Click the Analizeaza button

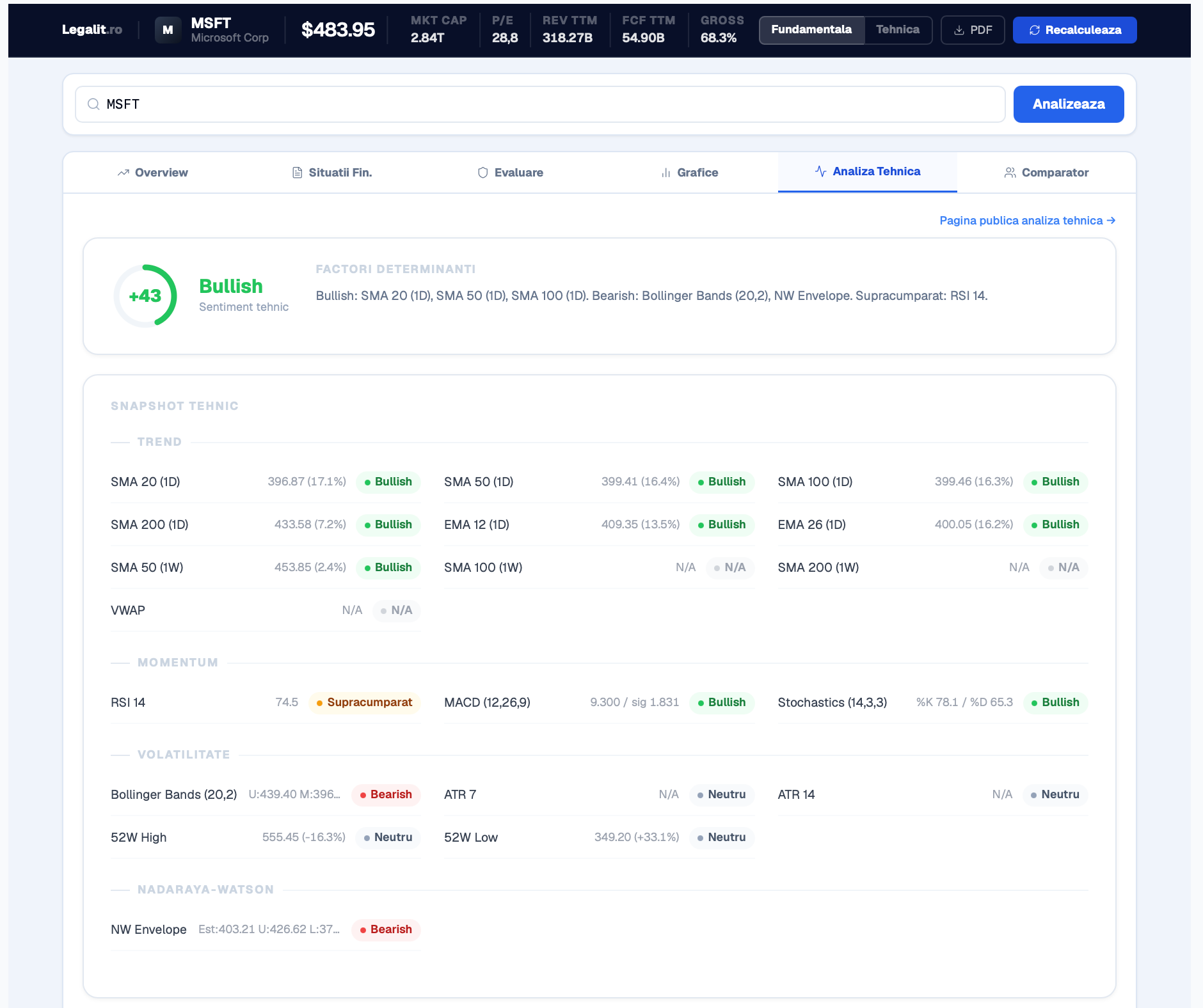[x=1069, y=104]
